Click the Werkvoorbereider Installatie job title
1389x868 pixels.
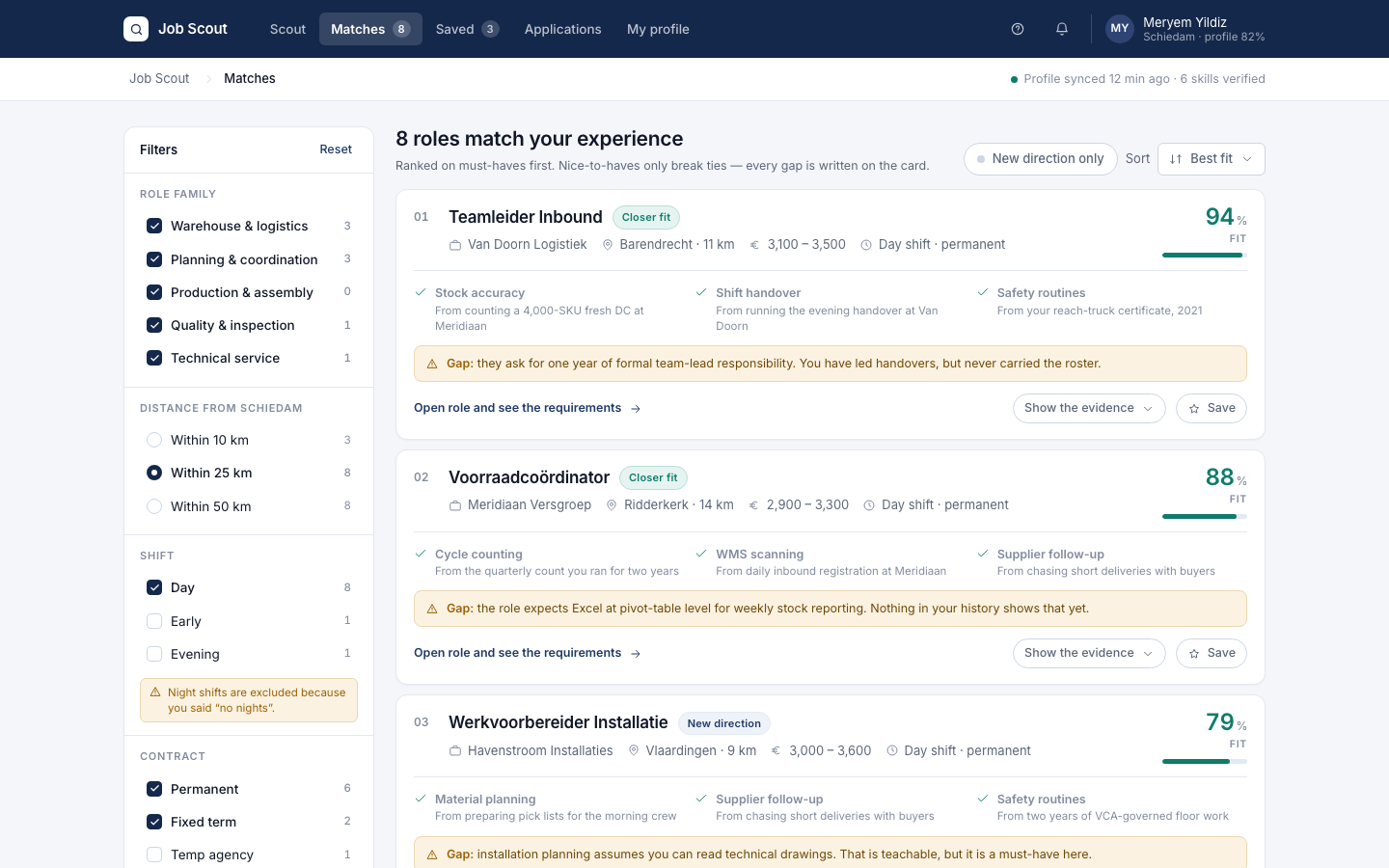point(558,722)
